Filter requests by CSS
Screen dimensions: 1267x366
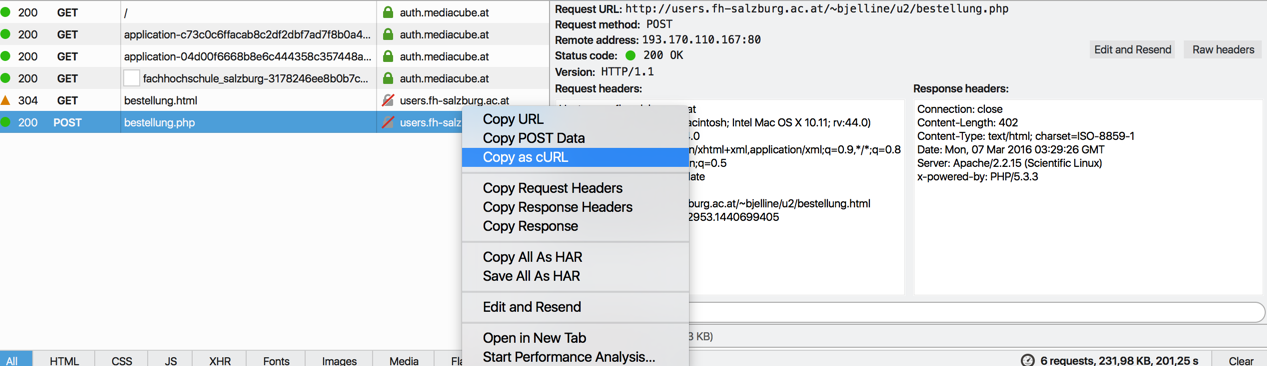click(122, 360)
